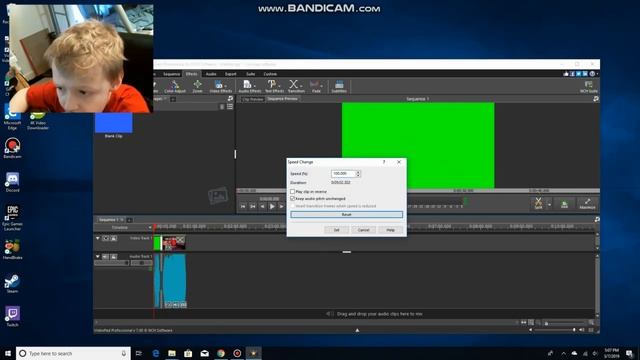The image size is (640, 360).
Task: Open Steam desktop icon
Action: (12, 283)
